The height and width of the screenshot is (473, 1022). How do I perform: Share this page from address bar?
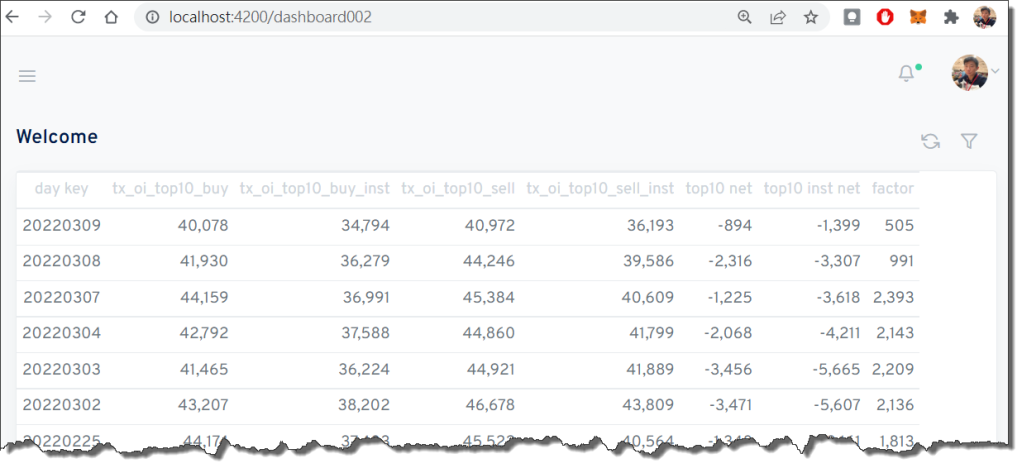(777, 17)
